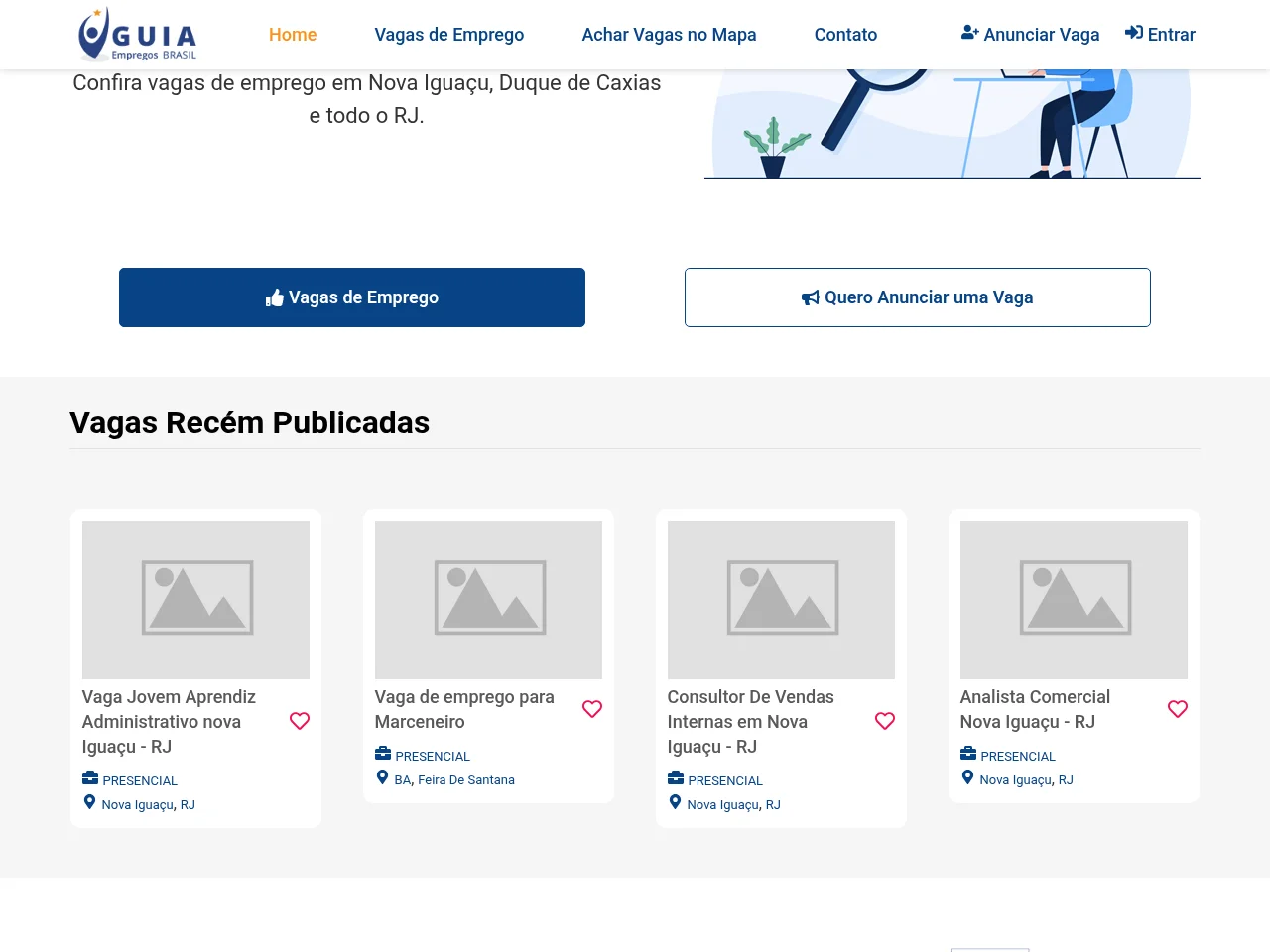Viewport: 1270px width, 952px height.
Task: Open Analista Comercial Nova Iguaçu job title
Action: tap(1035, 709)
